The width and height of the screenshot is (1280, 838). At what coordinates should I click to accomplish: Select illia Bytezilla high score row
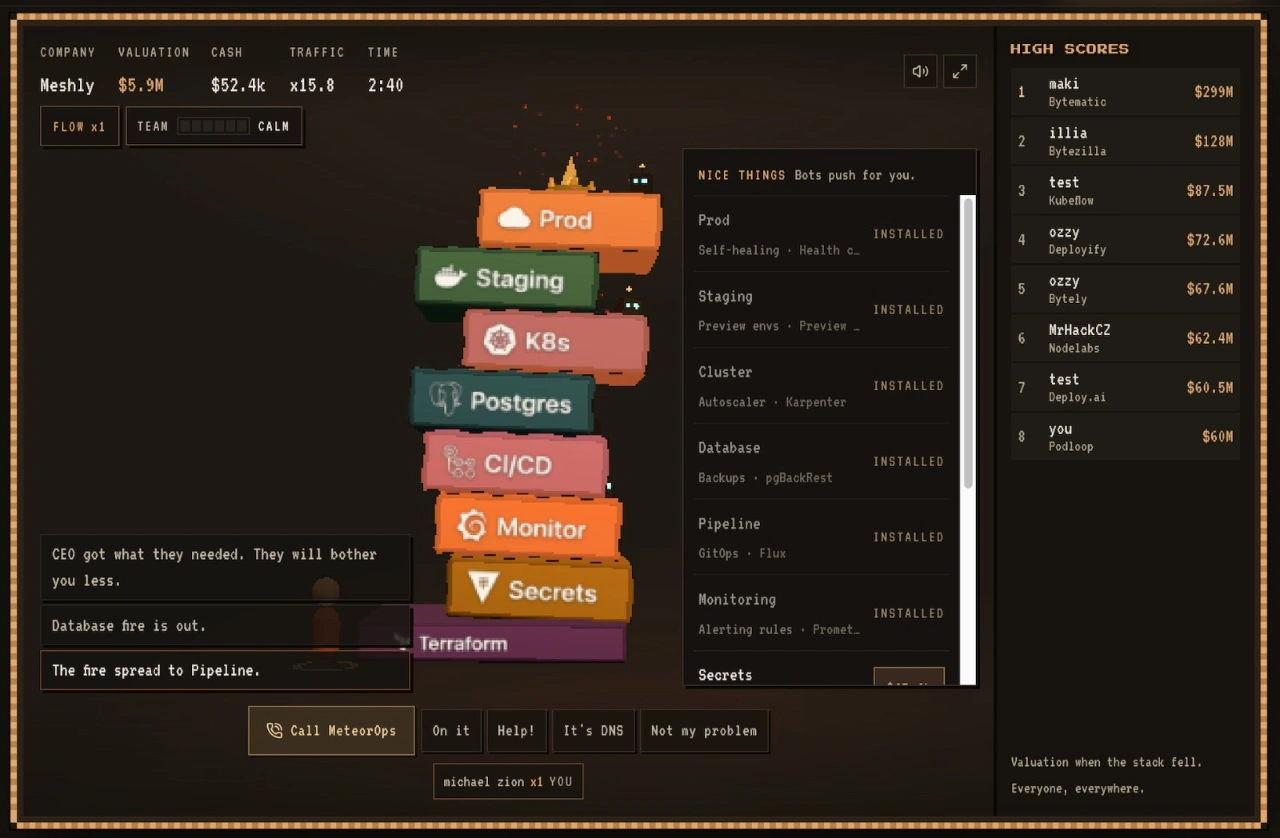coord(1125,141)
